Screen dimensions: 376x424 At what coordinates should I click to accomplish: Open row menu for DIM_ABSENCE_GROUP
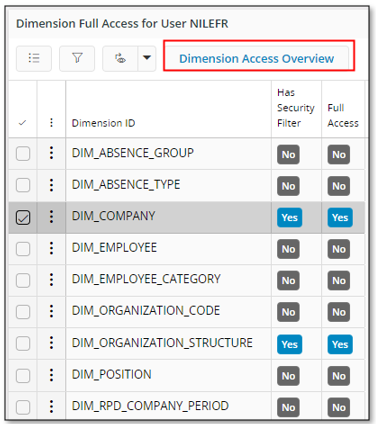[x=51, y=153]
